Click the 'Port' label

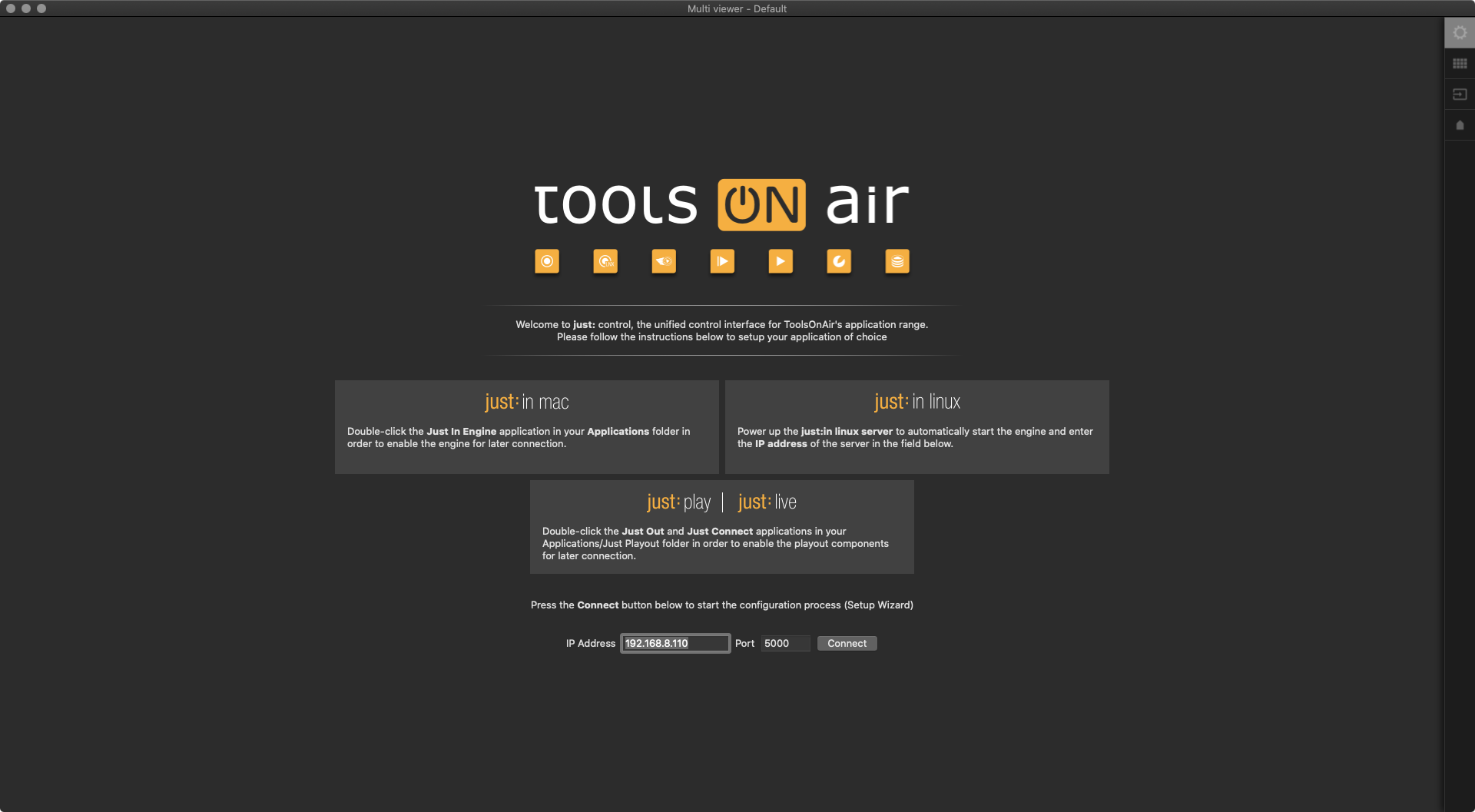tap(744, 644)
